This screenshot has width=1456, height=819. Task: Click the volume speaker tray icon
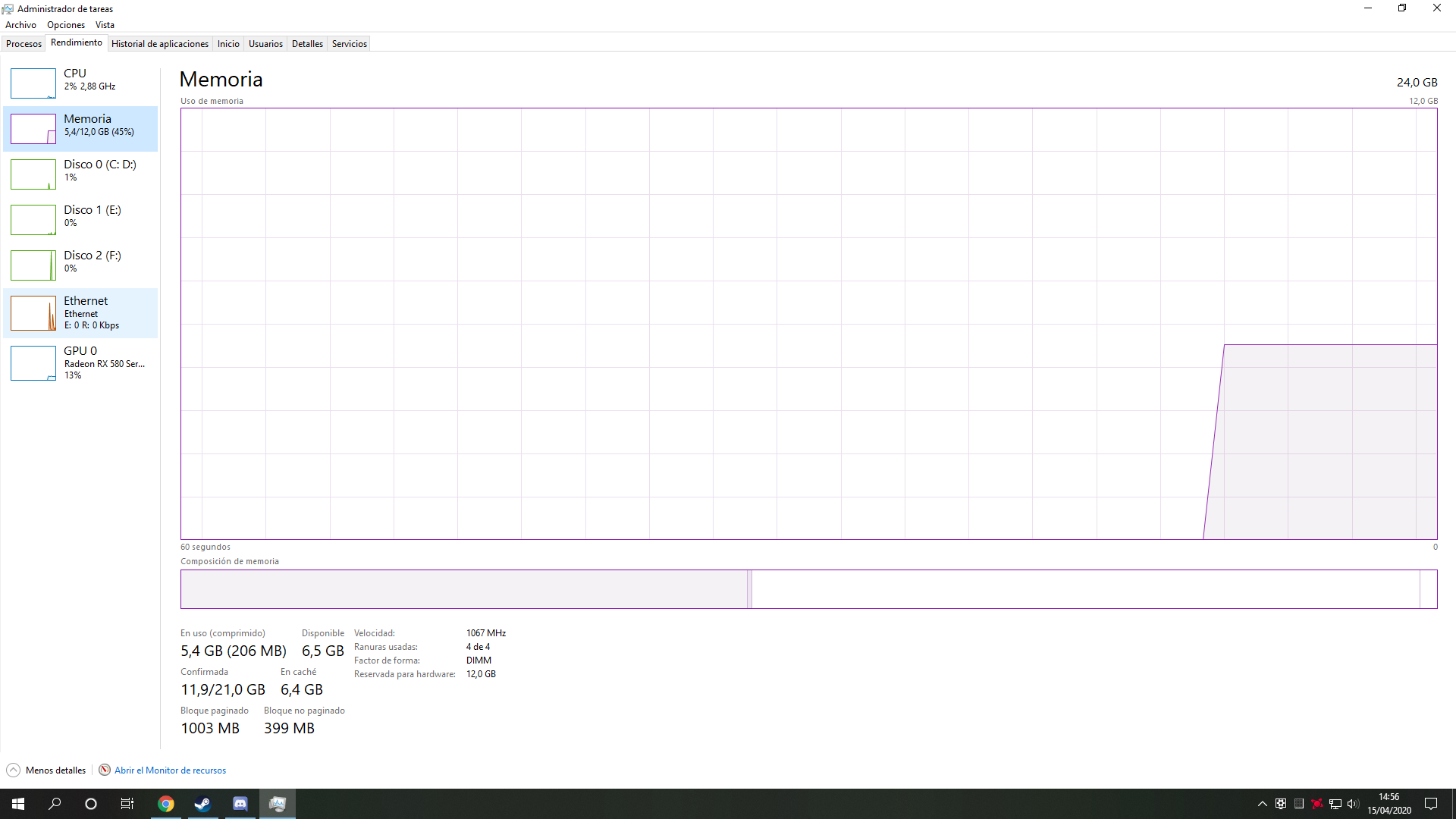point(1353,804)
